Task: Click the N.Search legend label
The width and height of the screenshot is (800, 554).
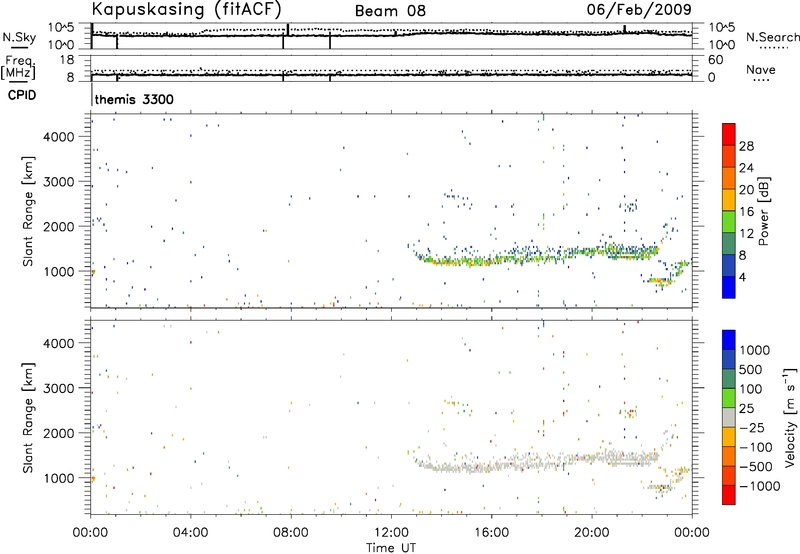Action: coord(772,37)
